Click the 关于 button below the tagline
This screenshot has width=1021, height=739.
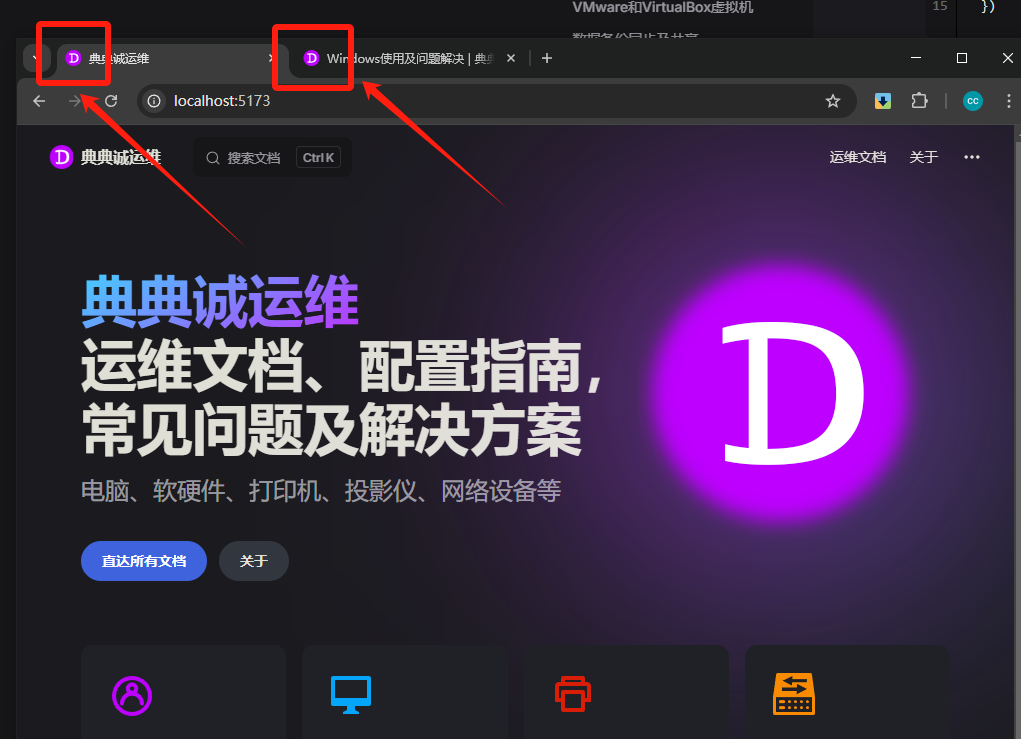254,561
